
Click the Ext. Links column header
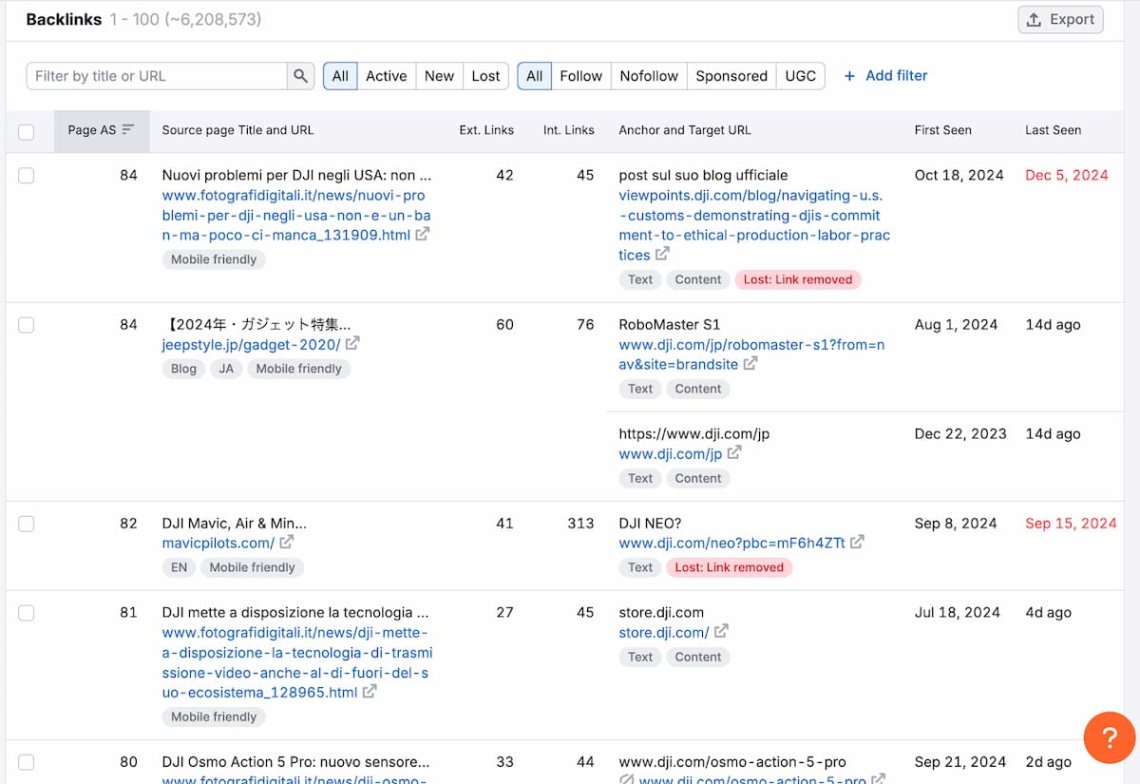(x=486, y=130)
